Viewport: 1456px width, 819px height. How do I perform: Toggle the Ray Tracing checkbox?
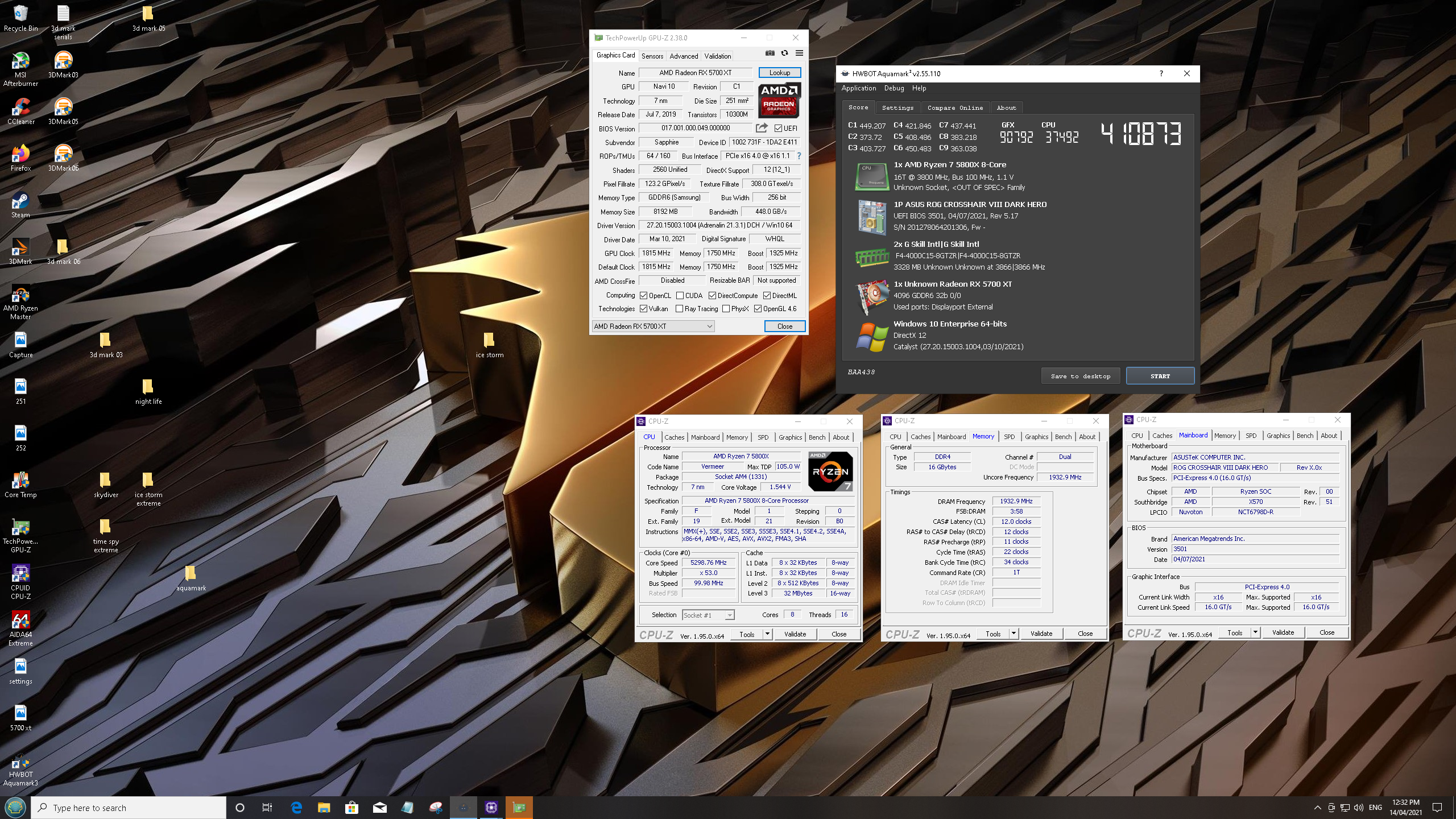pos(679,309)
